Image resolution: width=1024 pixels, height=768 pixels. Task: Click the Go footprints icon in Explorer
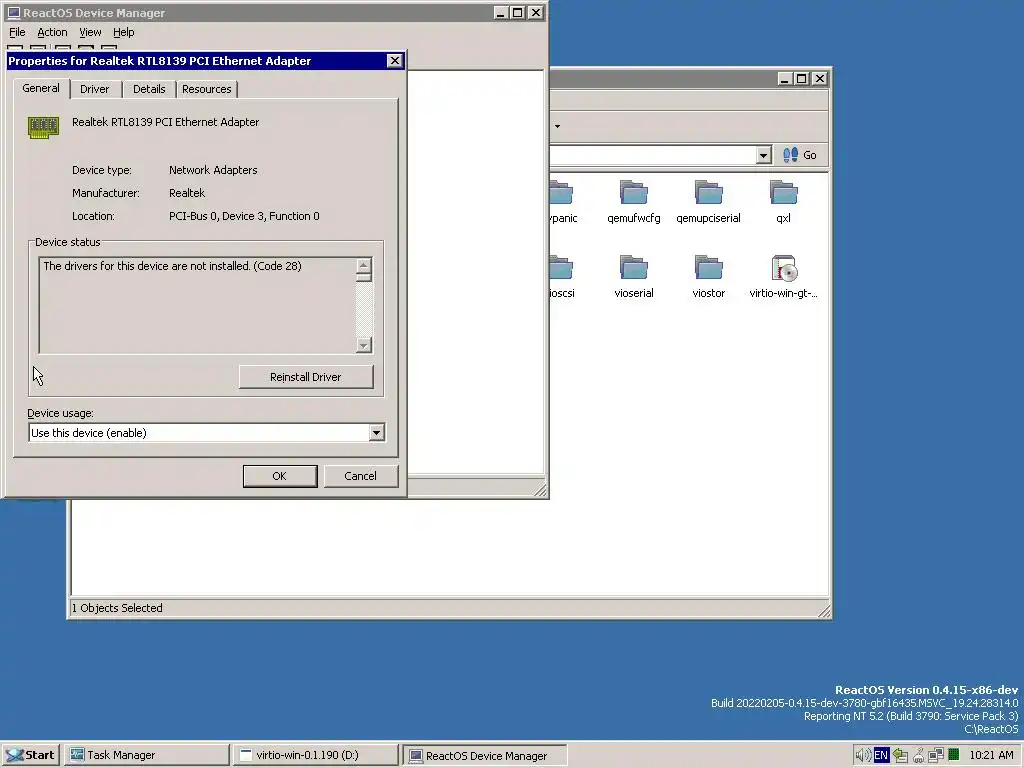click(790, 155)
